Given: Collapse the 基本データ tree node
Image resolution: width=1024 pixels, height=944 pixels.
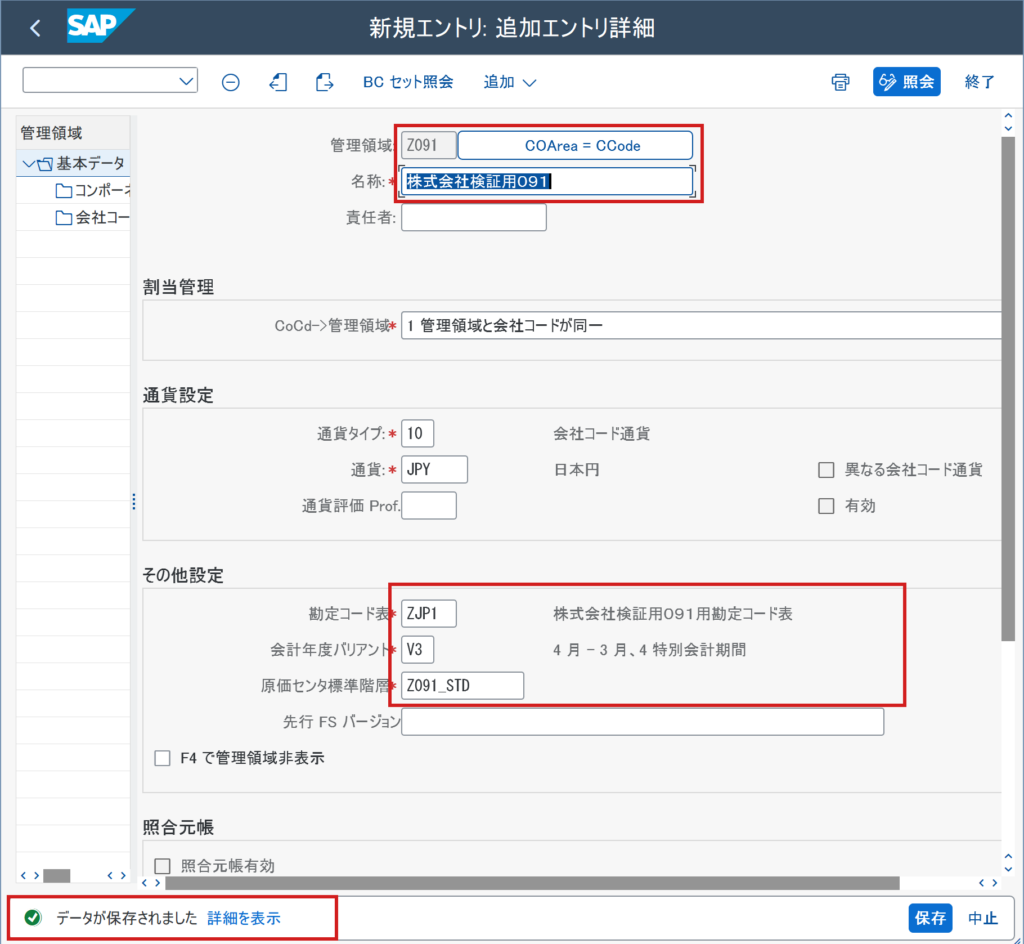Looking at the screenshot, I should tap(28, 163).
